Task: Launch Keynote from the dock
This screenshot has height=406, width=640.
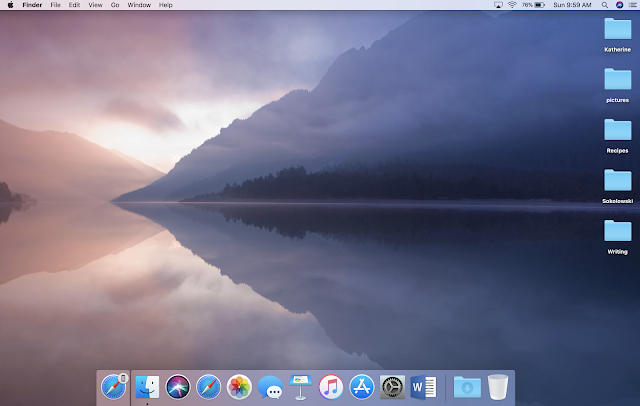Action: coord(300,387)
